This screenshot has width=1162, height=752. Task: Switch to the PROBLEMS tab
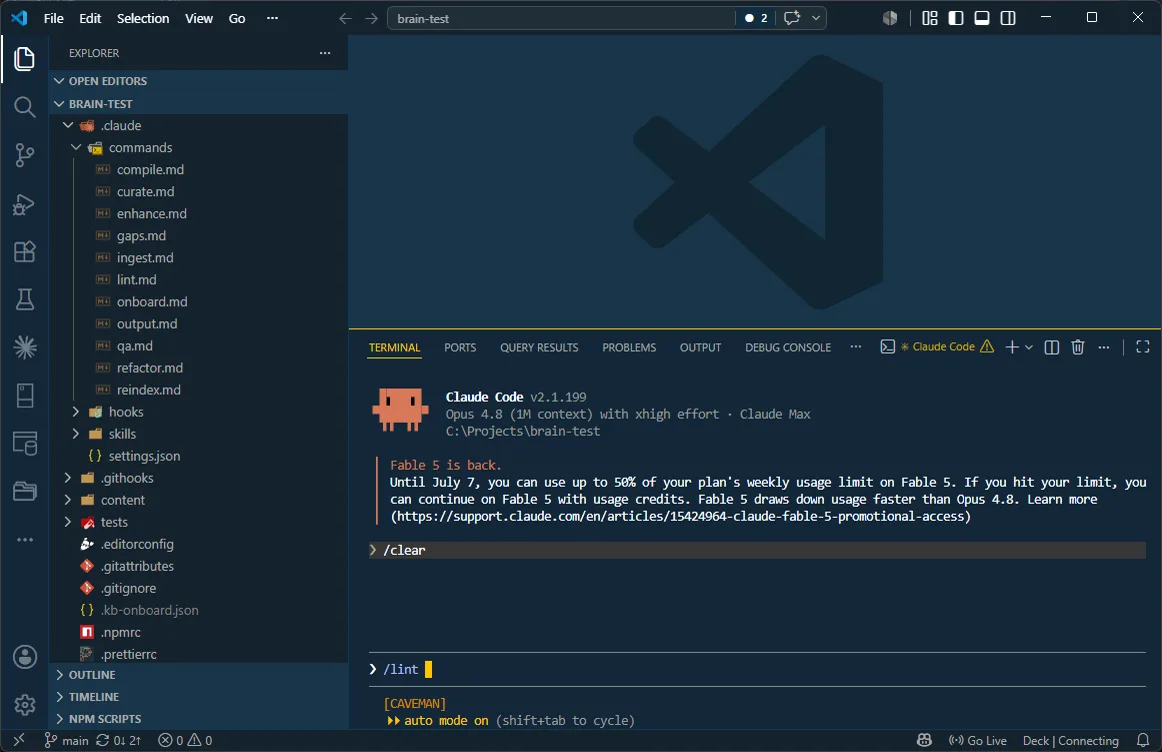click(x=628, y=347)
